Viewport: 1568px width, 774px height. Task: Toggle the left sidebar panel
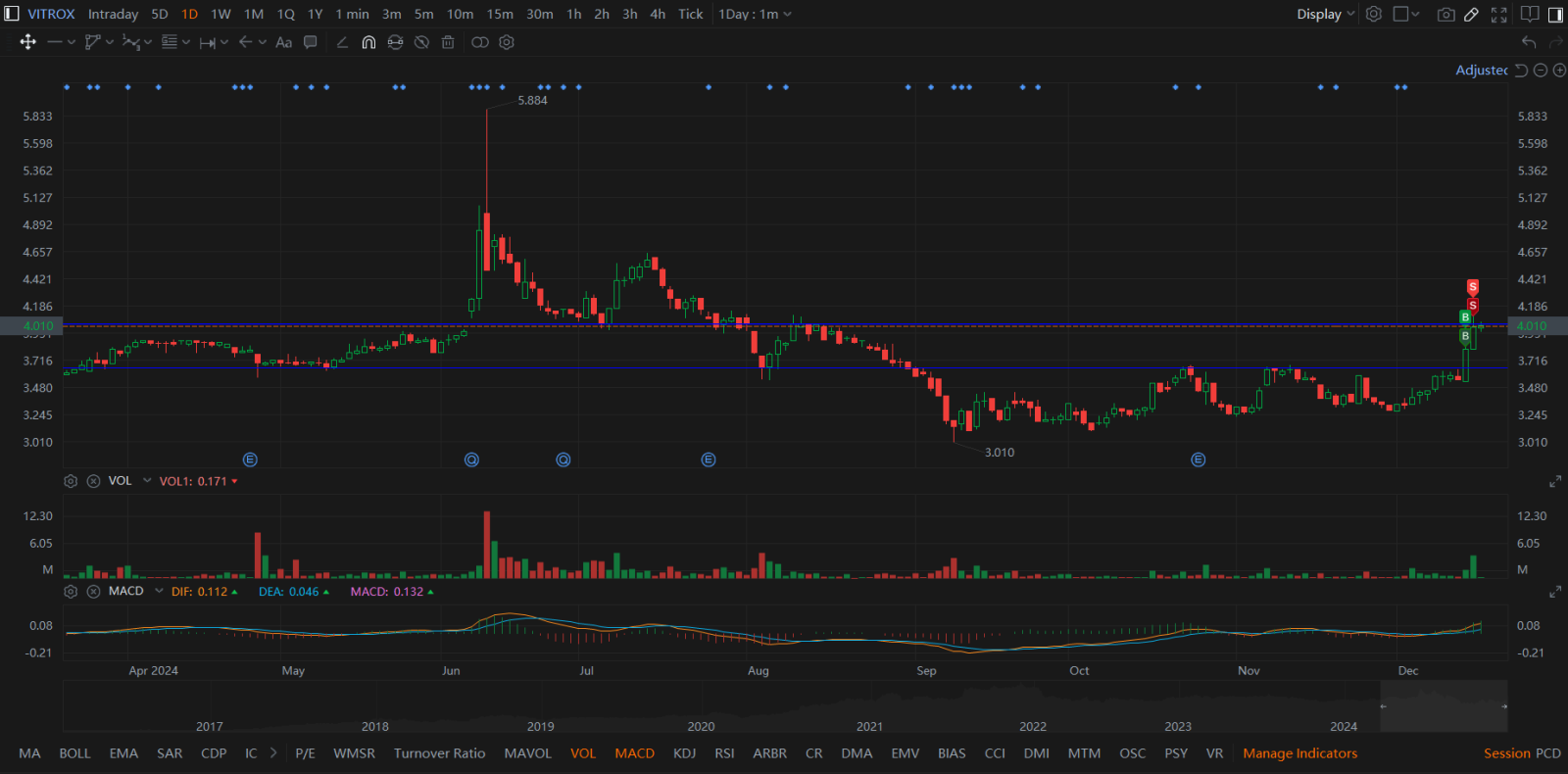[x=12, y=14]
